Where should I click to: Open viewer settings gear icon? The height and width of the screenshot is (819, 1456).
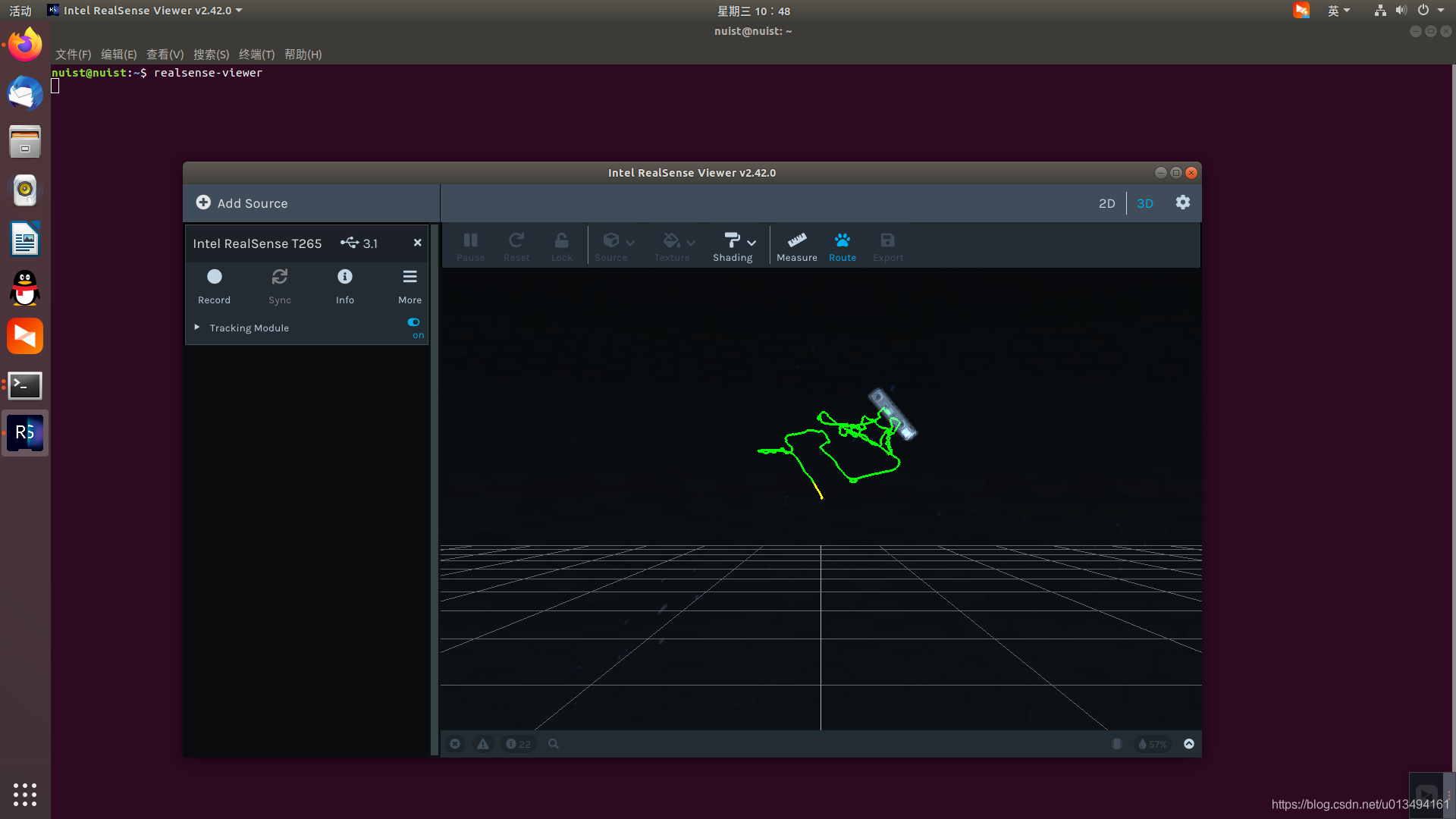tap(1182, 202)
